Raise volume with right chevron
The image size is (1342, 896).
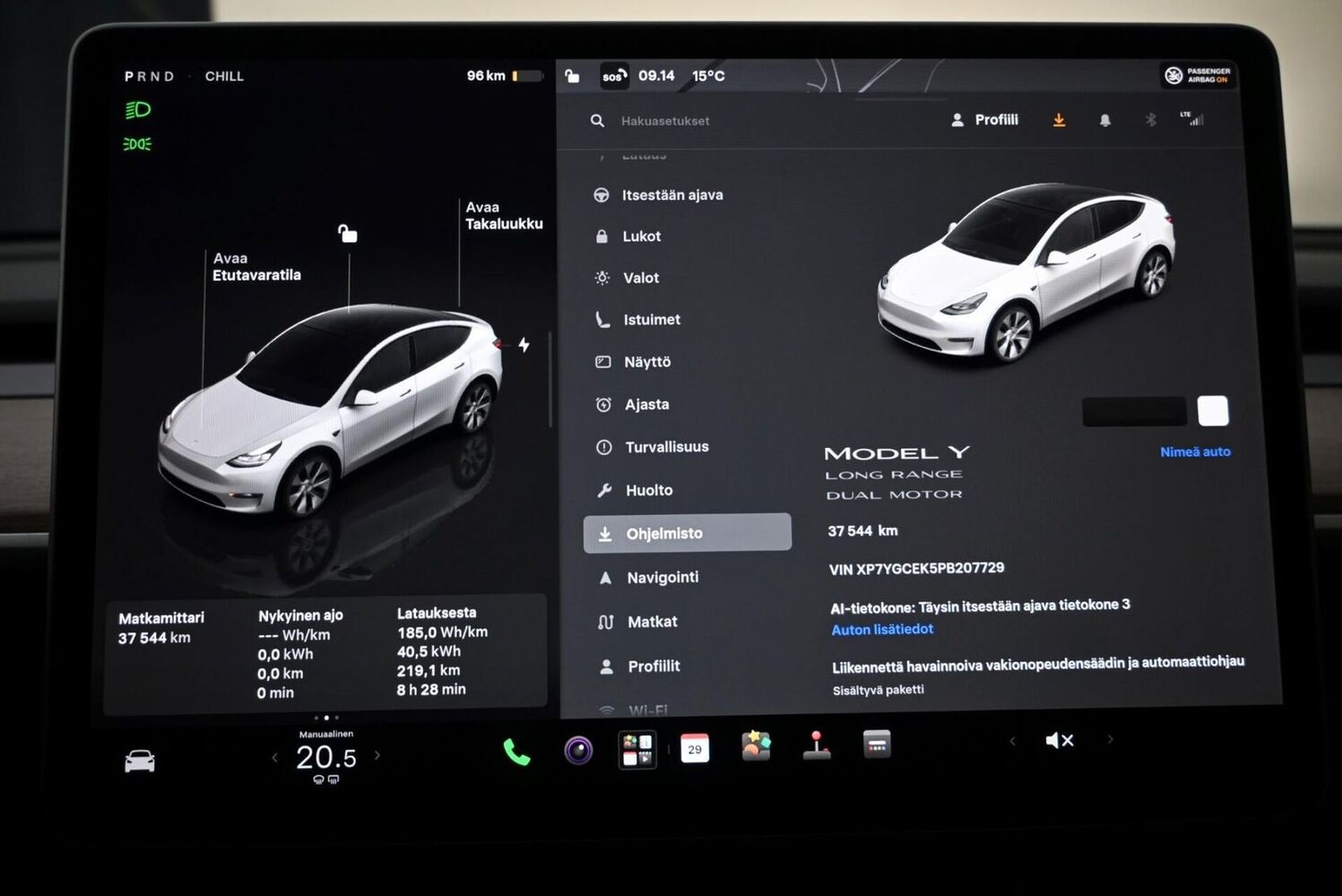point(1110,739)
